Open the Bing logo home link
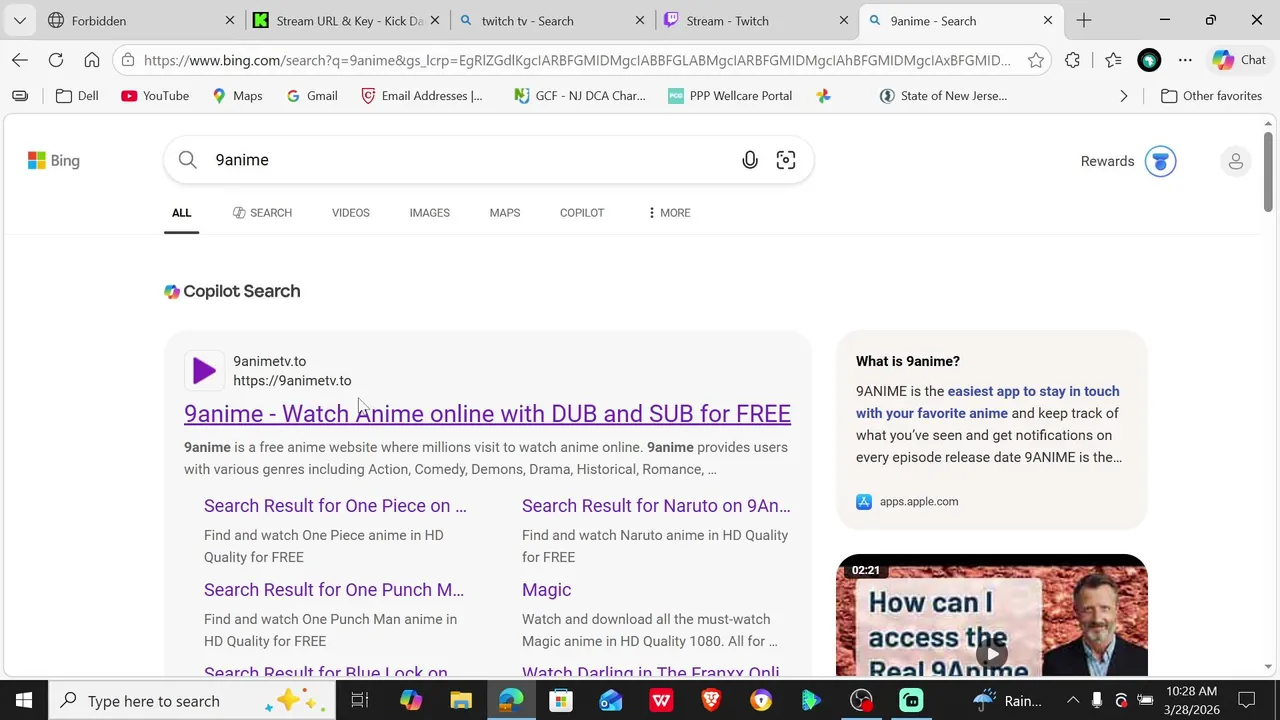This screenshot has height=720, width=1280. click(x=54, y=161)
